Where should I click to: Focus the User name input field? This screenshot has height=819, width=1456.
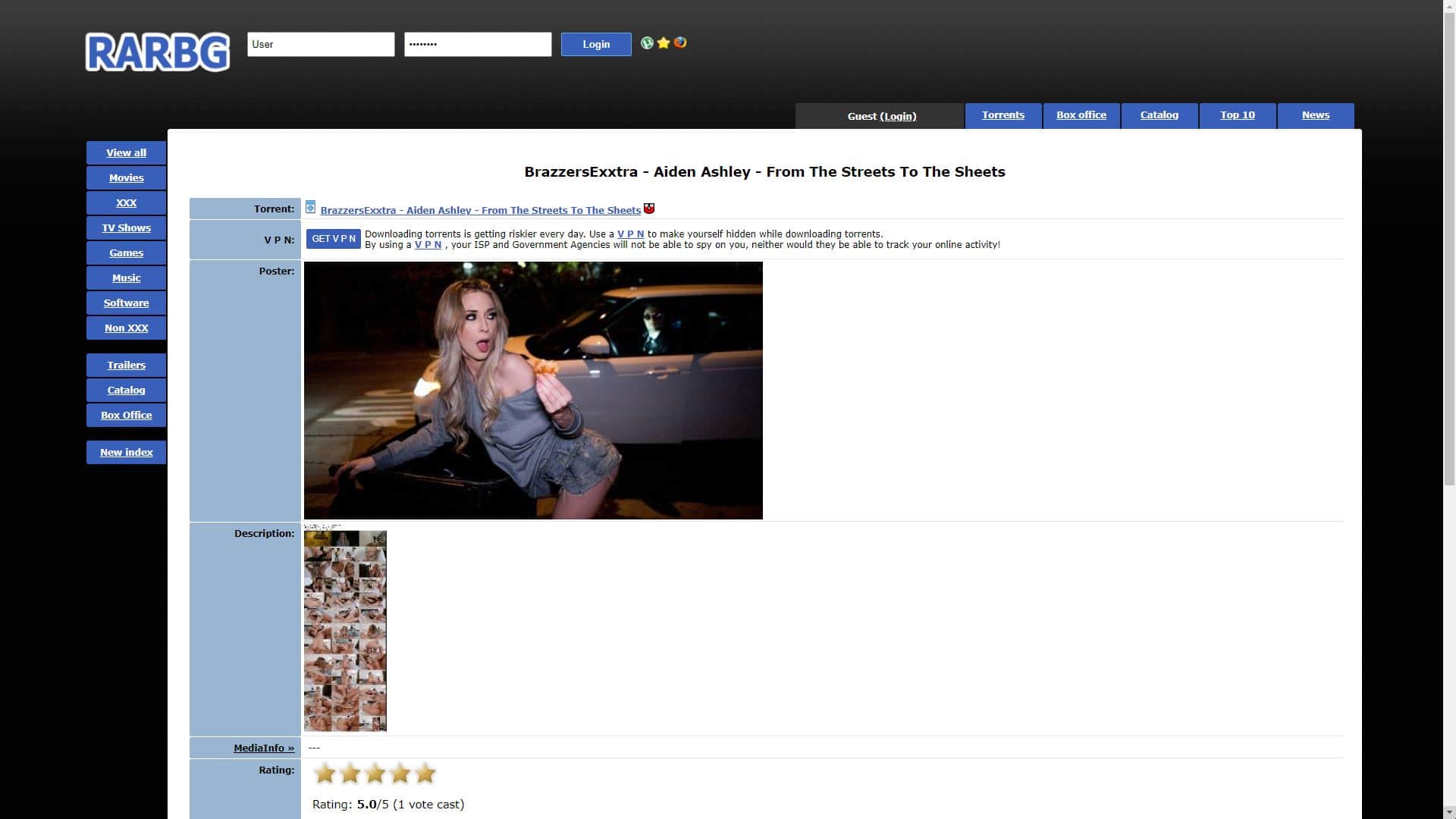tap(321, 44)
